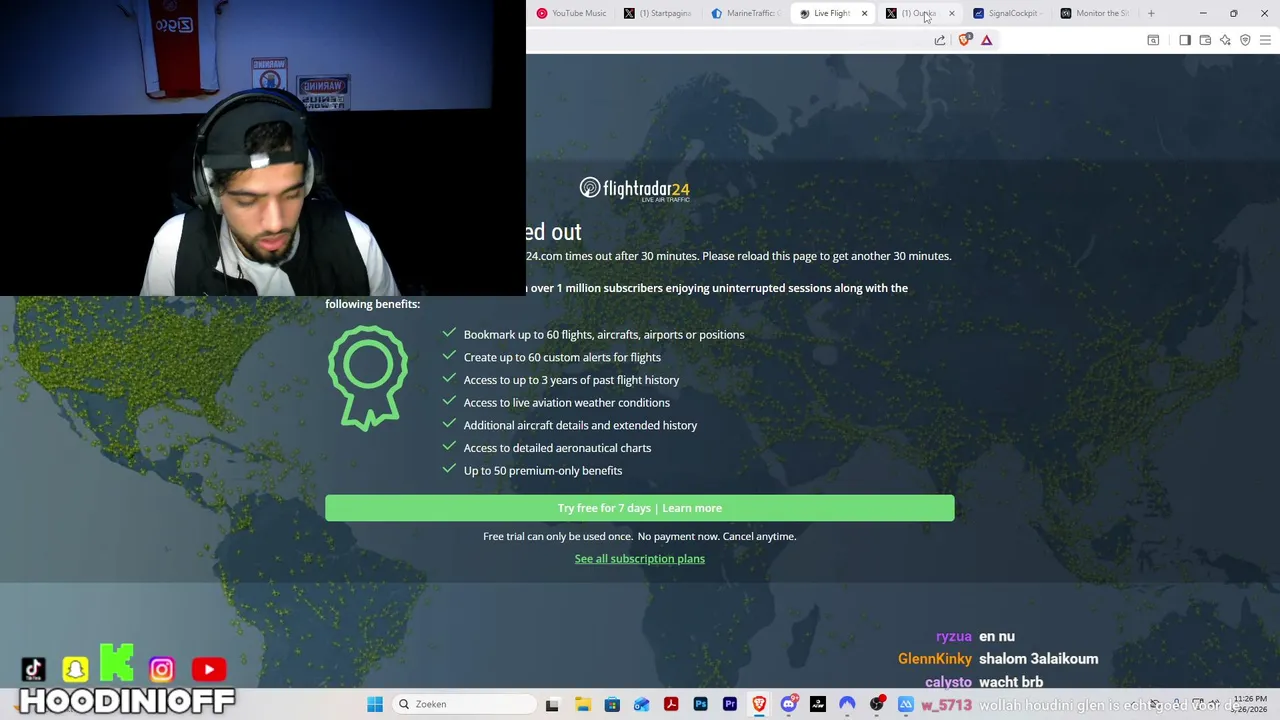Open Premiere Pro from the taskbar
This screenshot has height=720, width=1280.
730,704
